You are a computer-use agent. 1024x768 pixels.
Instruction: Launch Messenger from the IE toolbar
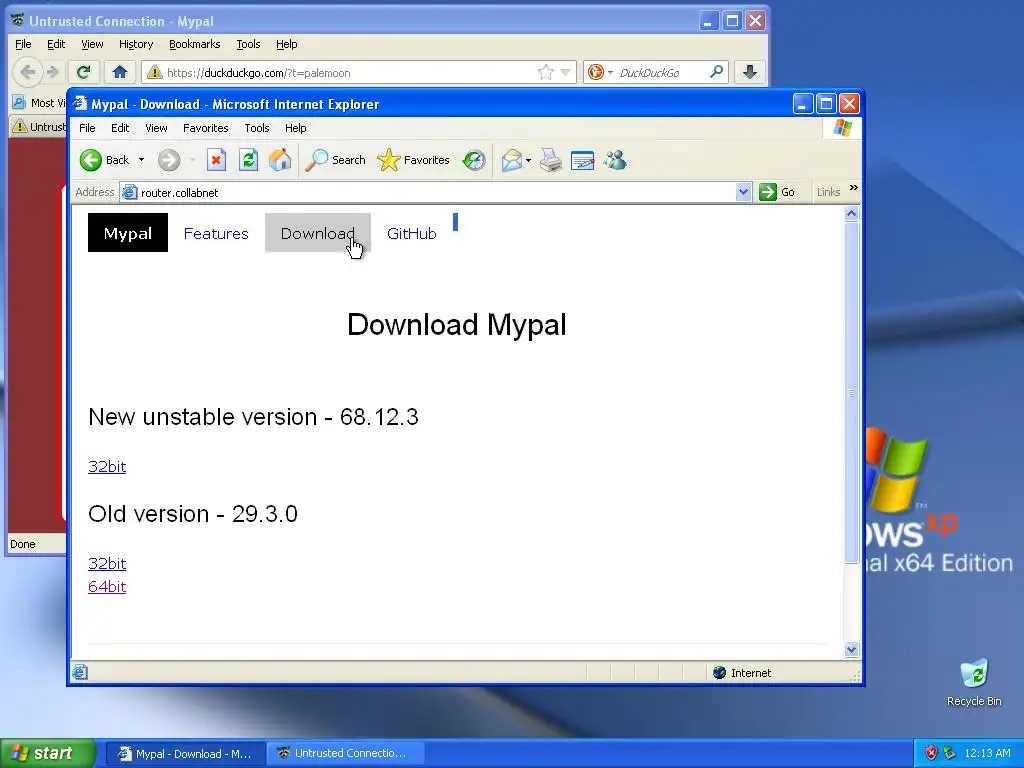[x=615, y=160]
